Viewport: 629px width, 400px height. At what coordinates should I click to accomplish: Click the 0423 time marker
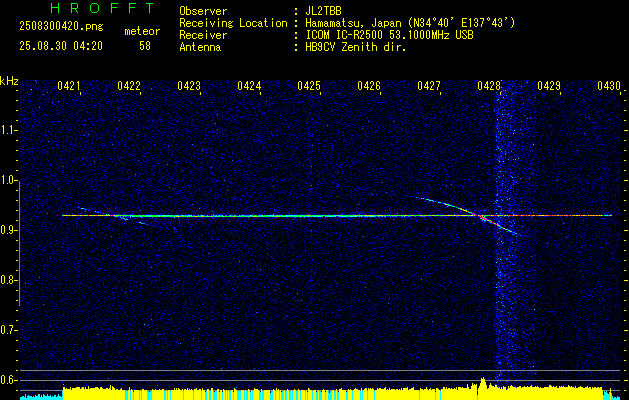tap(189, 85)
